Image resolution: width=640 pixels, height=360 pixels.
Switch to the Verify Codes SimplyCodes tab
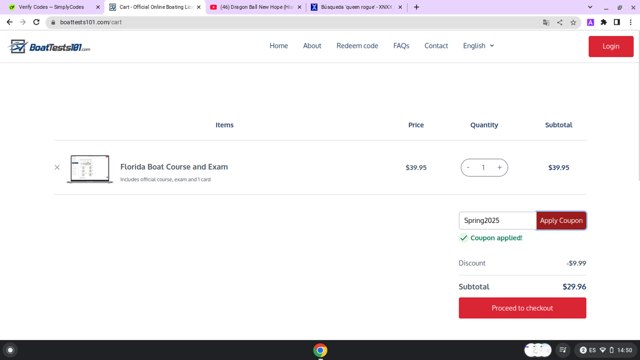51,7
